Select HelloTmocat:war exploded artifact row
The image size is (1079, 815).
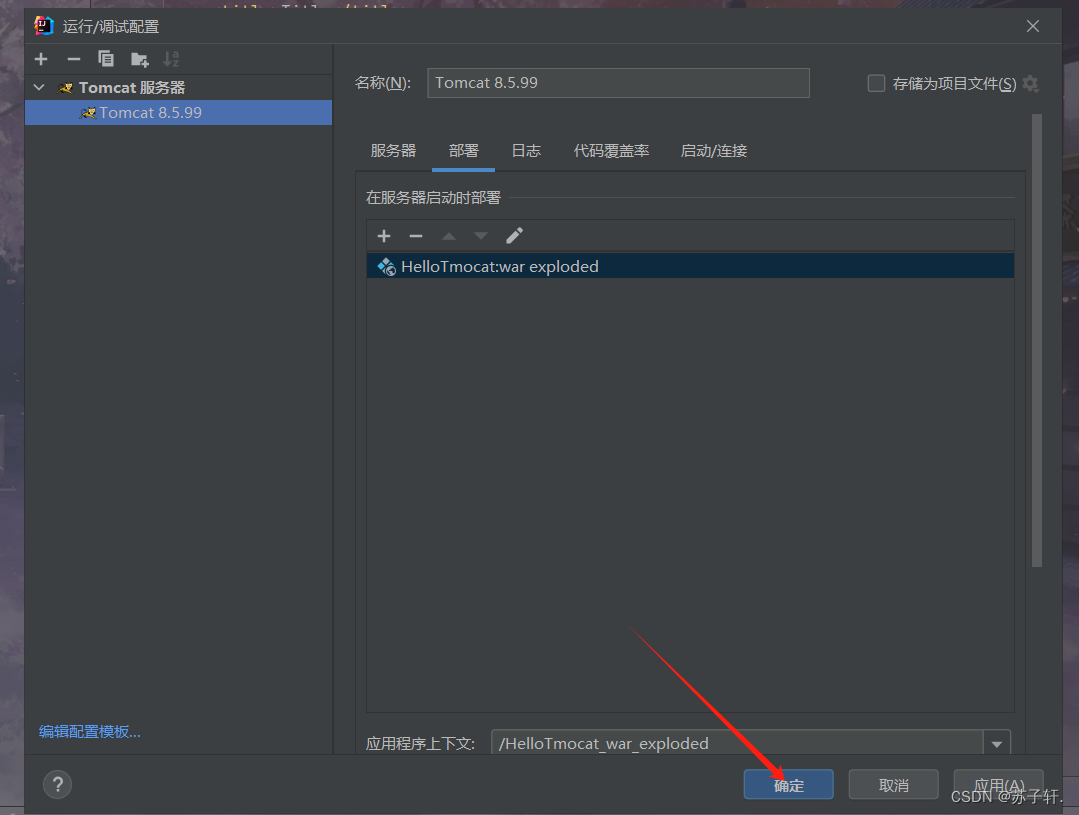[x=690, y=266]
